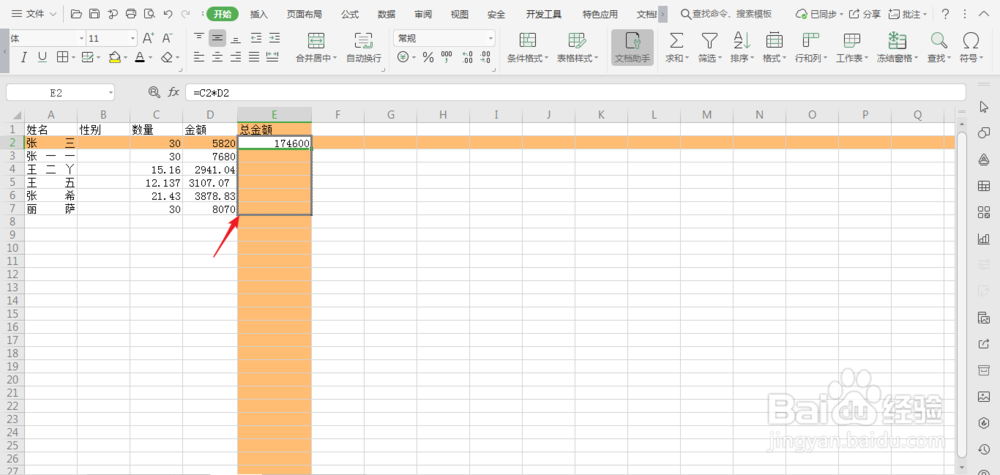Toggle justify alignment
Screen dimensions: 1000x475
pos(254,57)
